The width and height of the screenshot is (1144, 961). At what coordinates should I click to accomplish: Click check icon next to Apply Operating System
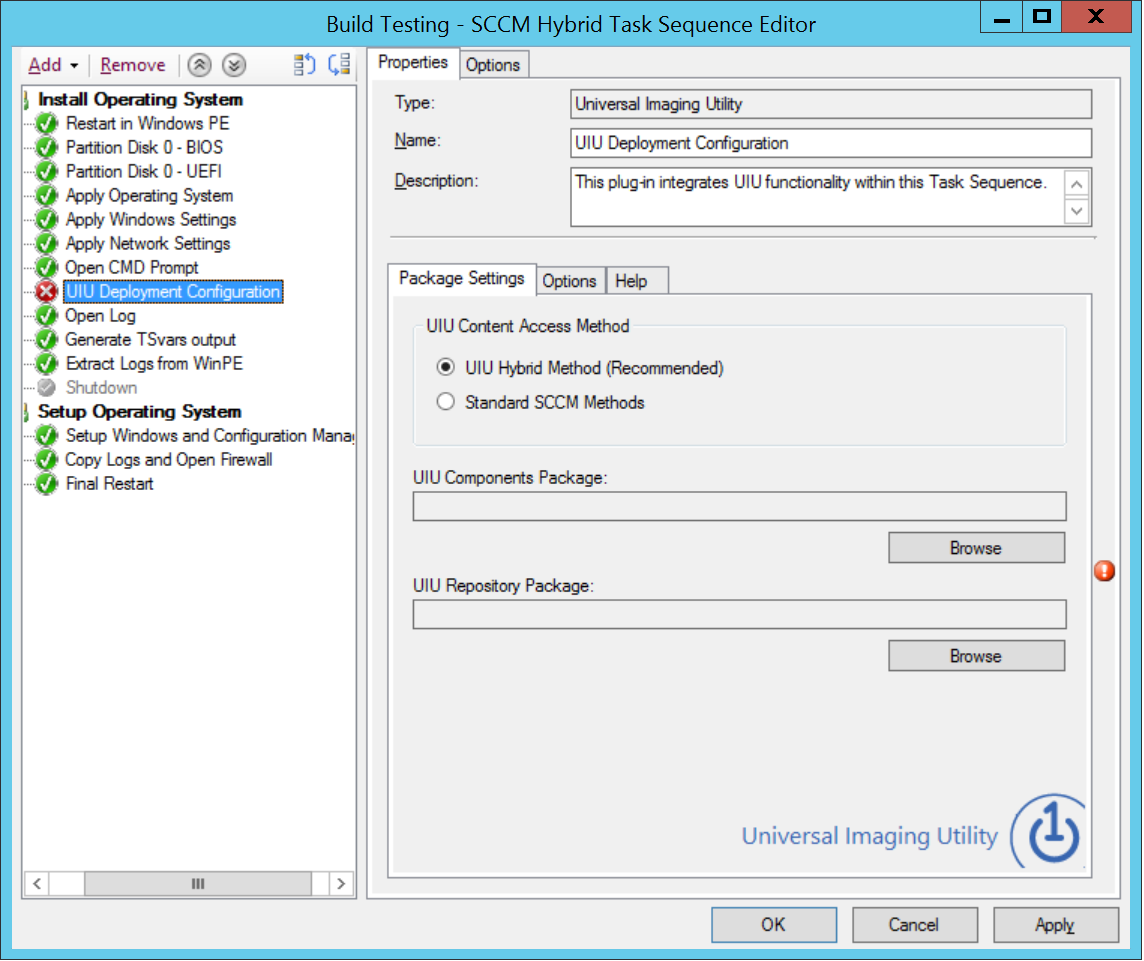point(47,196)
